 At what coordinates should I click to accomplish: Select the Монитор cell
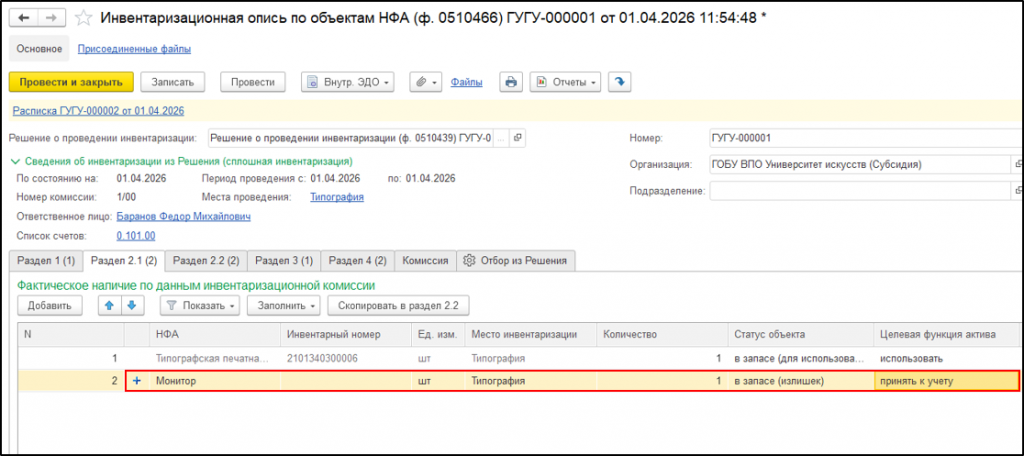coord(216,381)
